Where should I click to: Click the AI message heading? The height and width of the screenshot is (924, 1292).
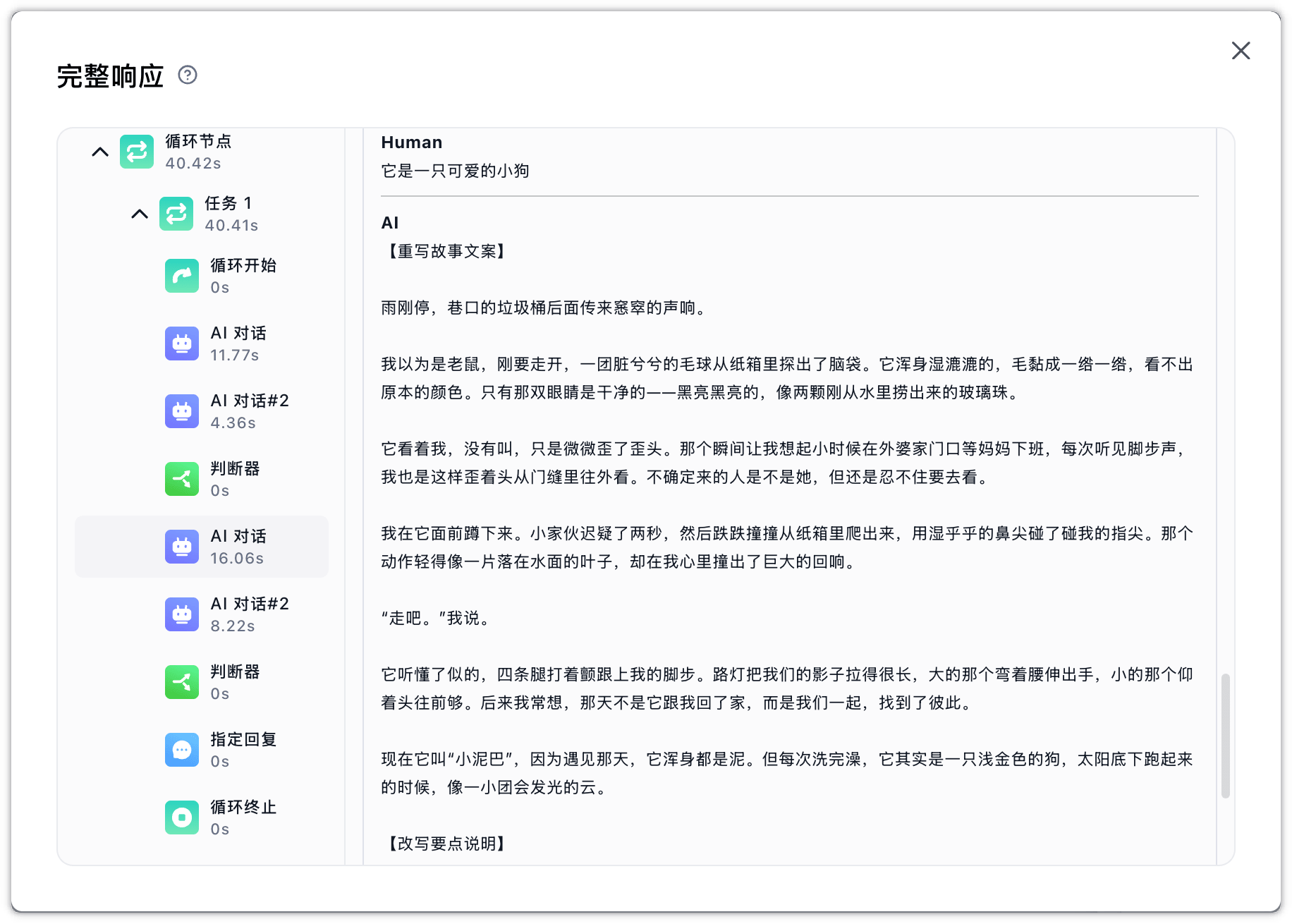click(390, 223)
